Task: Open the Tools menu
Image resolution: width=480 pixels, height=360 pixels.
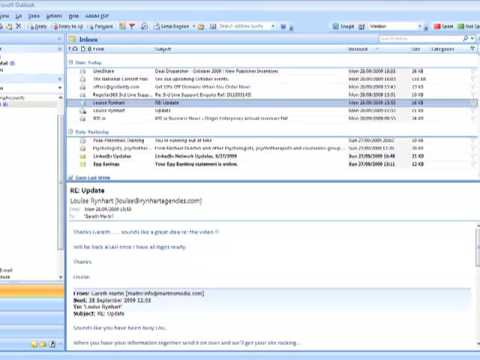Action: coord(34,16)
